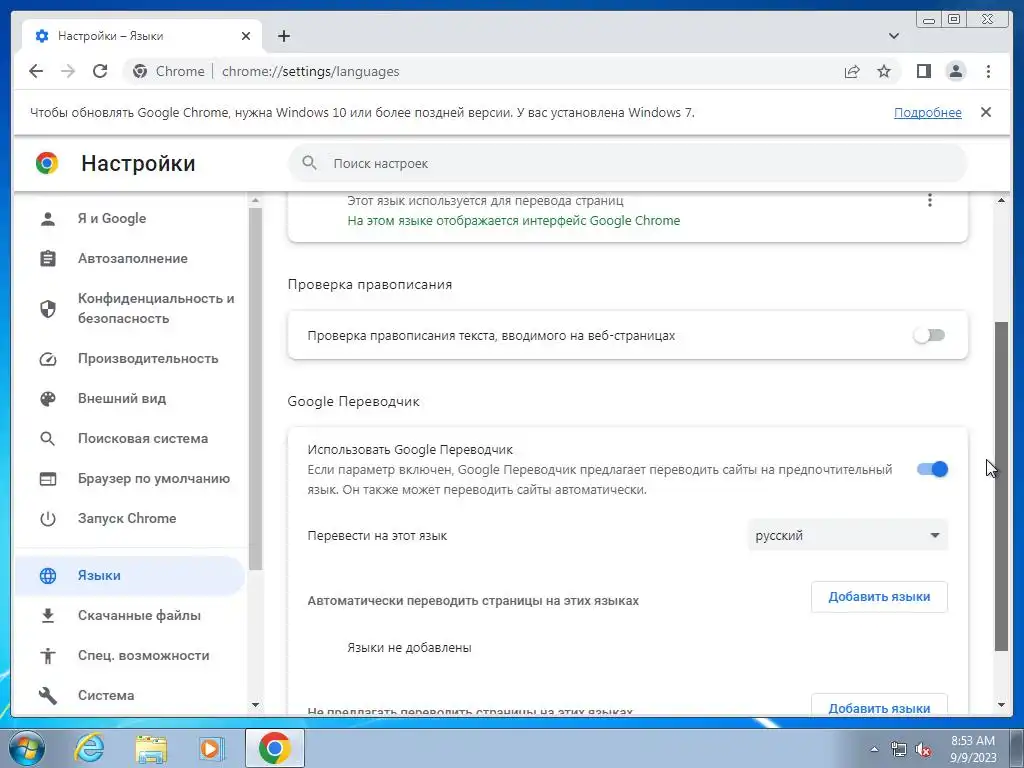Add languages for automatic translation
The image size is (1024, 768).
click(879, 597)
